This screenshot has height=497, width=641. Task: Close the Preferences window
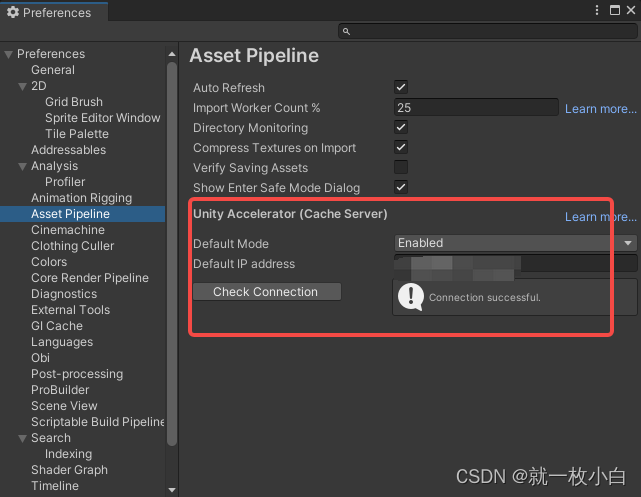pyautogui.click(x=631, y=10)
